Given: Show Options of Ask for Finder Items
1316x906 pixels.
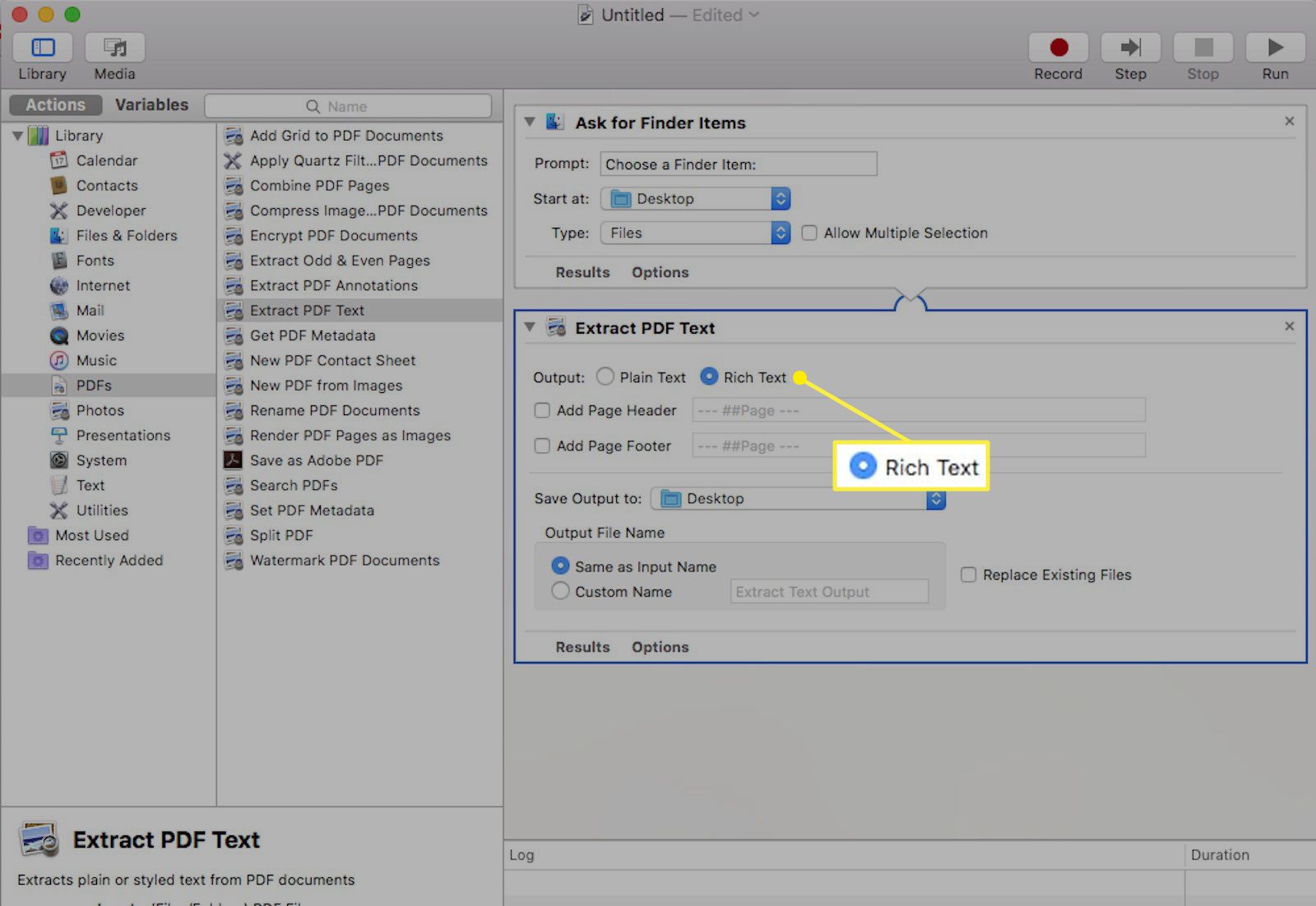Looking at the screenshot, I should point(660,272).
